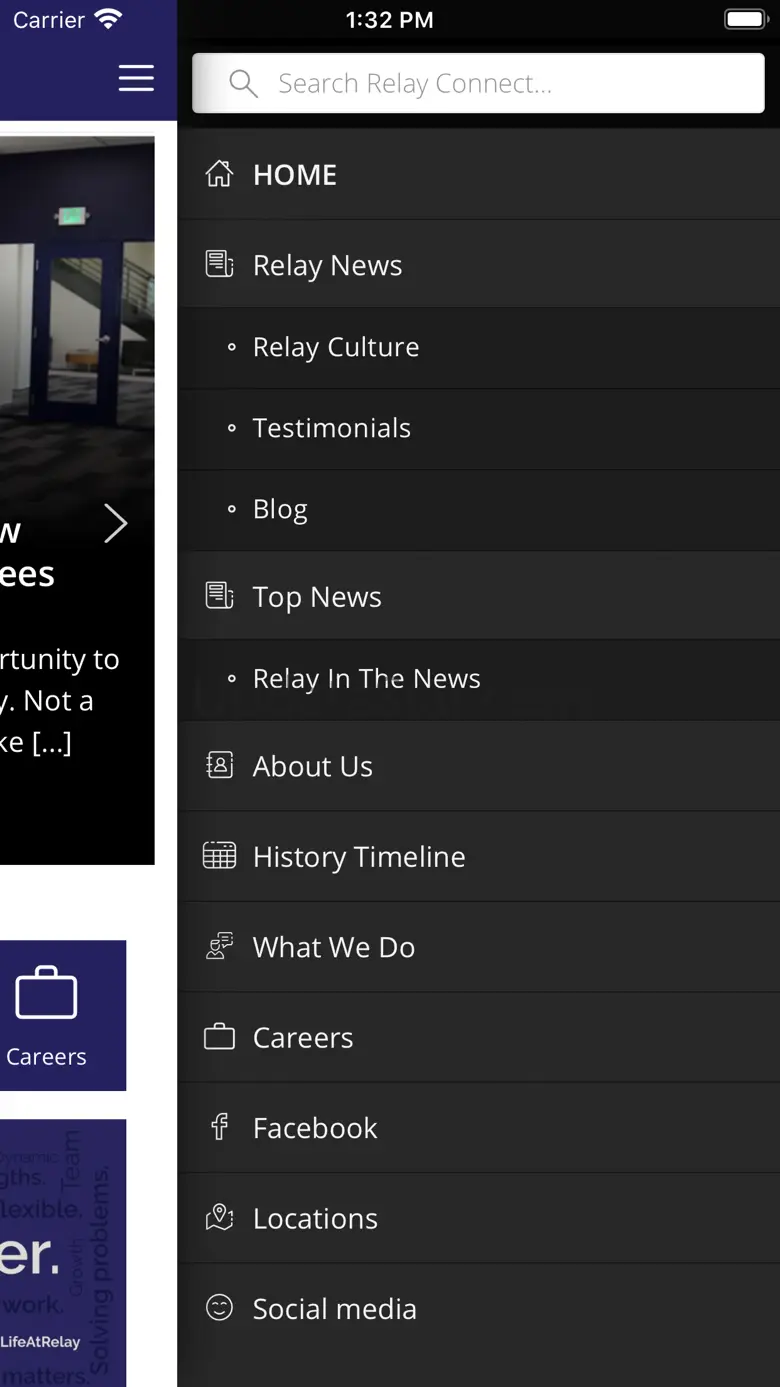
Task: Select the Relay Culture submenu item
Action: [479, 347]
